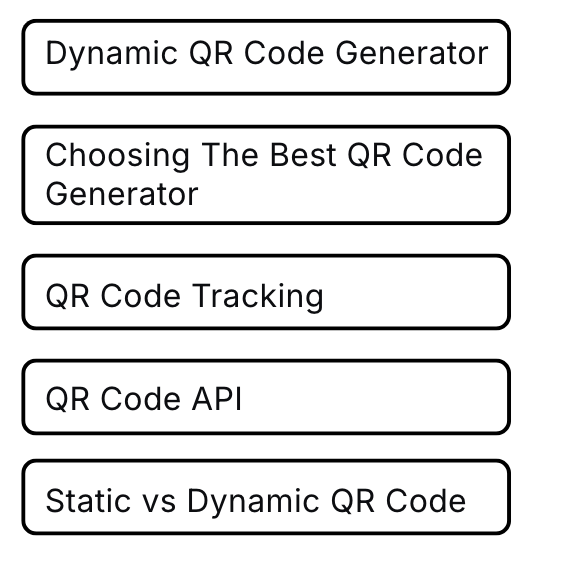Click the first box about dynamic generator

266,57
